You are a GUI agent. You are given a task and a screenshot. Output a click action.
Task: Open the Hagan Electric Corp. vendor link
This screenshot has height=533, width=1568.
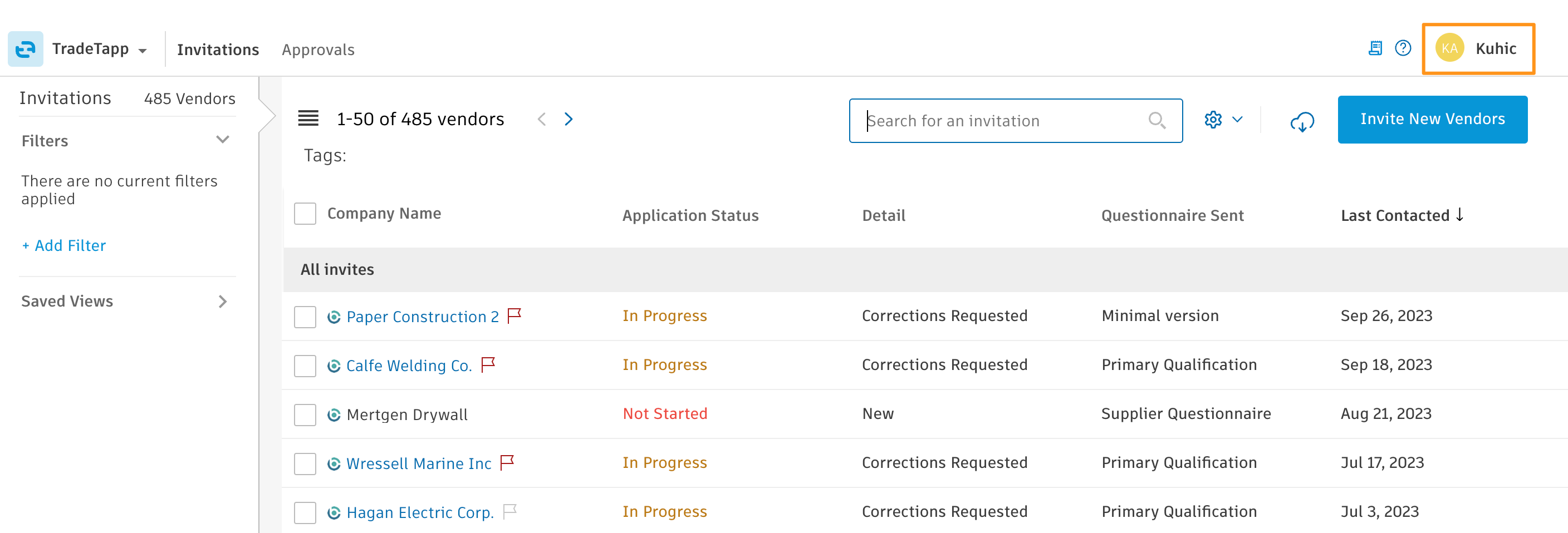click(420, 513)
